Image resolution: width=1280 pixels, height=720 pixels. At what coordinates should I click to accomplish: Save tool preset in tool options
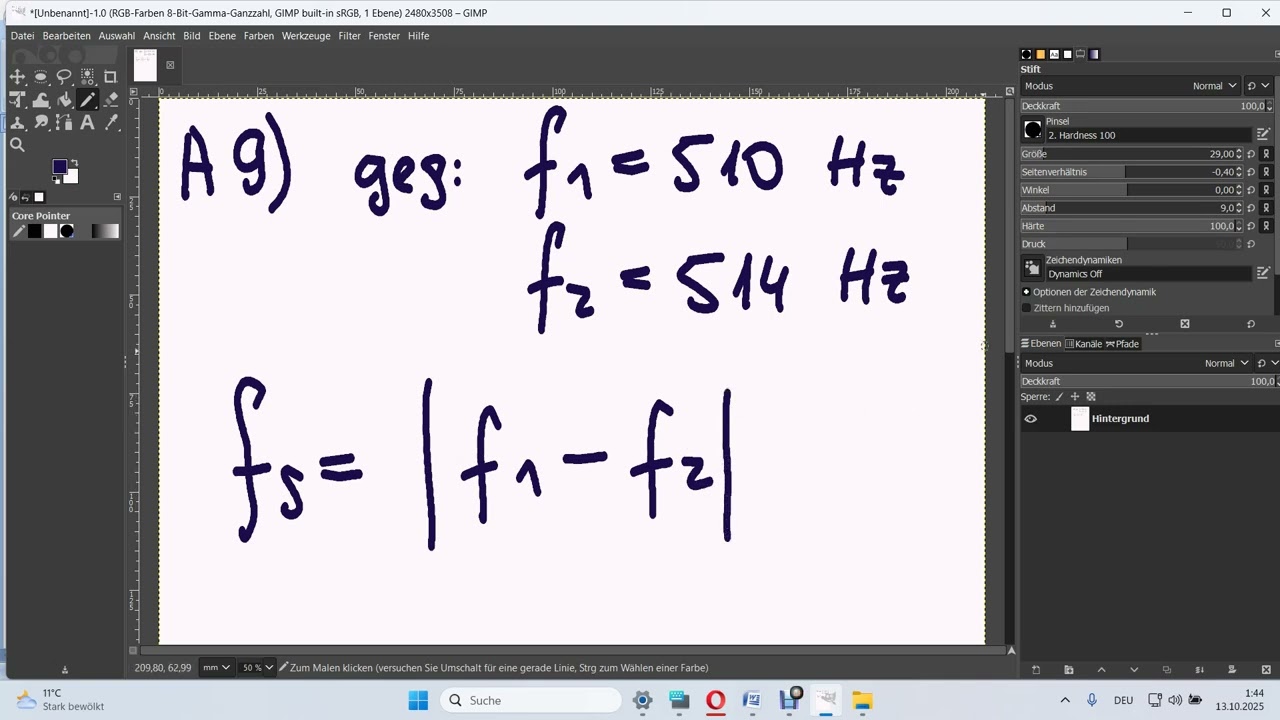1052,324
